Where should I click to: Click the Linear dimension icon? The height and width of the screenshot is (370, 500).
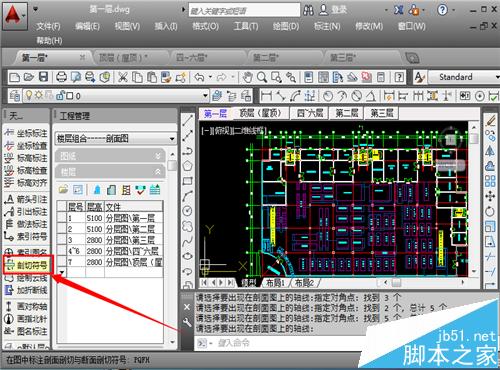point(266,96)
